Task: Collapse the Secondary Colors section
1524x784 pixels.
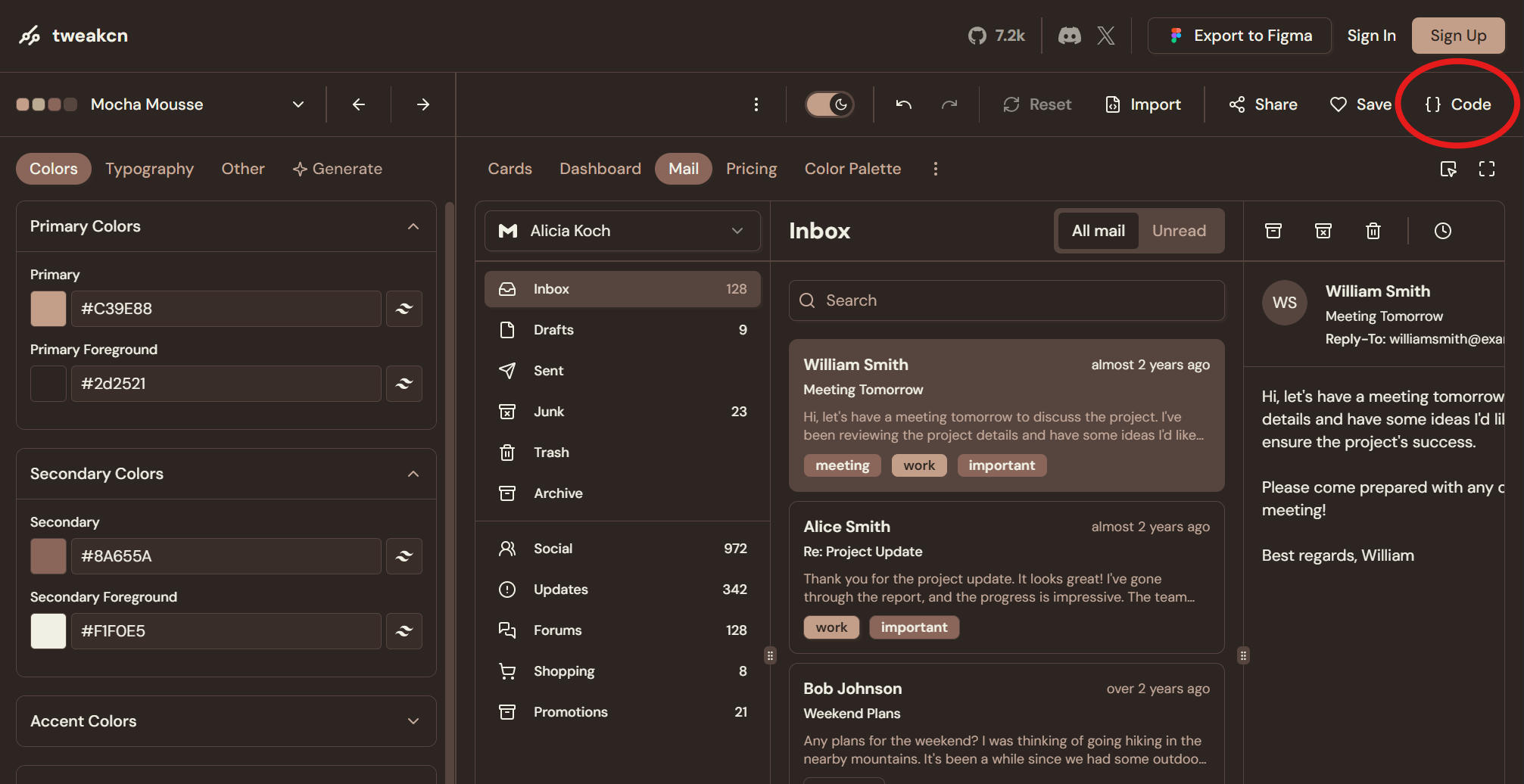Action: (226, 474)
